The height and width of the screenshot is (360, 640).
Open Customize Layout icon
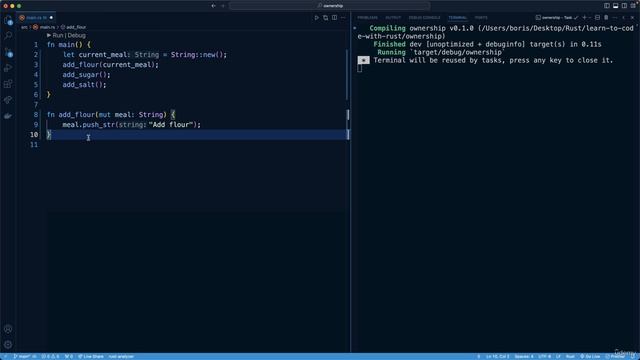(633, 6)
